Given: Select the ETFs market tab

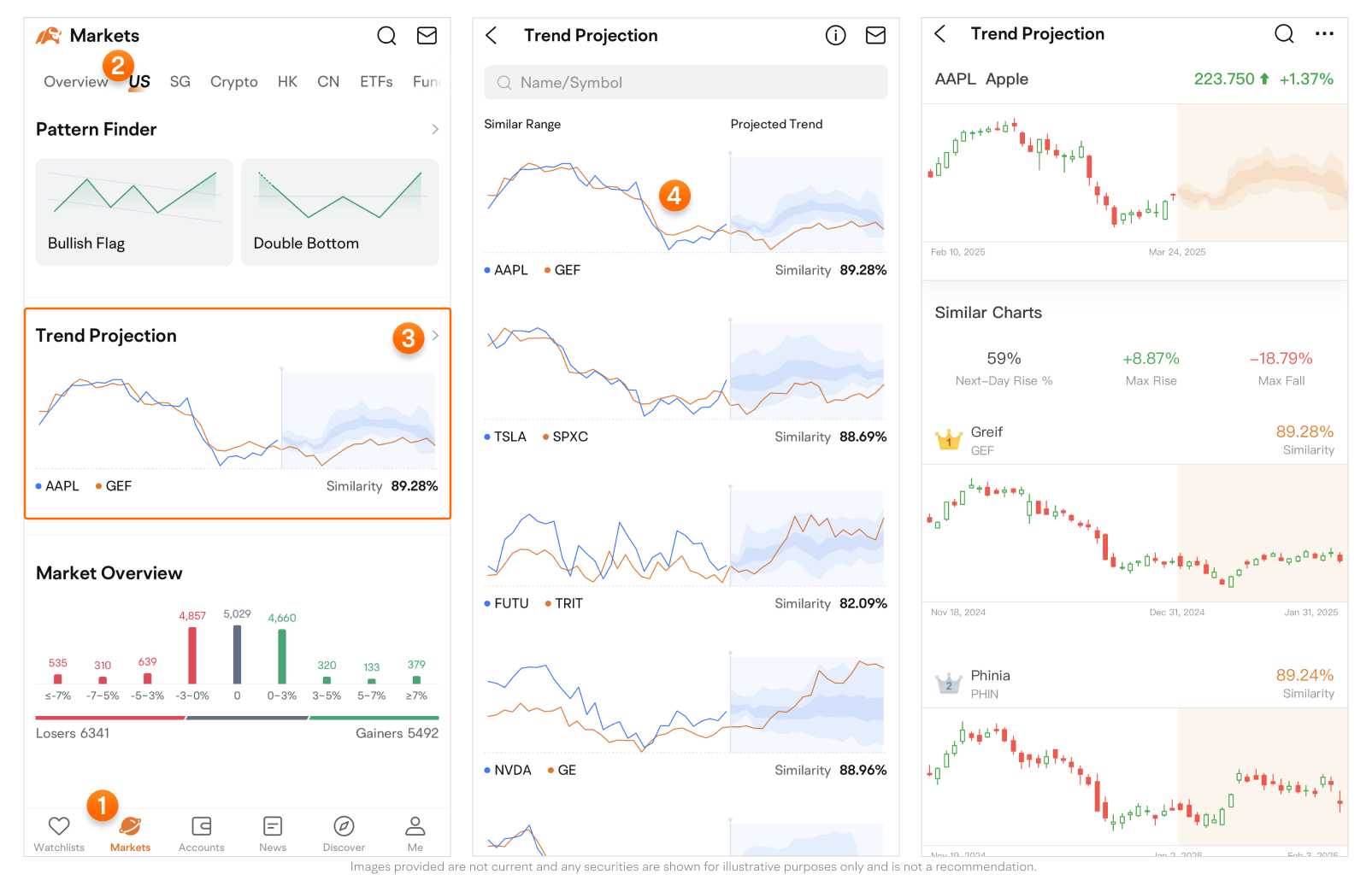Looking at the screenshot, I should click(376, 82).
